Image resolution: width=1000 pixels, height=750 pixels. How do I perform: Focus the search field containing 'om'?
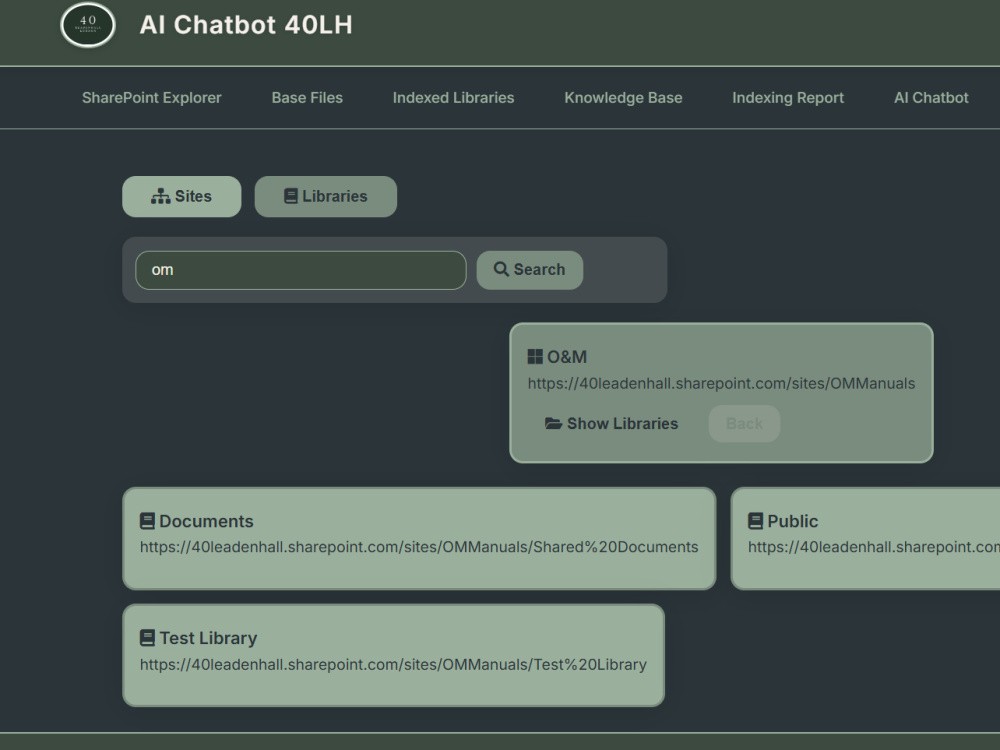click(301, 270)
